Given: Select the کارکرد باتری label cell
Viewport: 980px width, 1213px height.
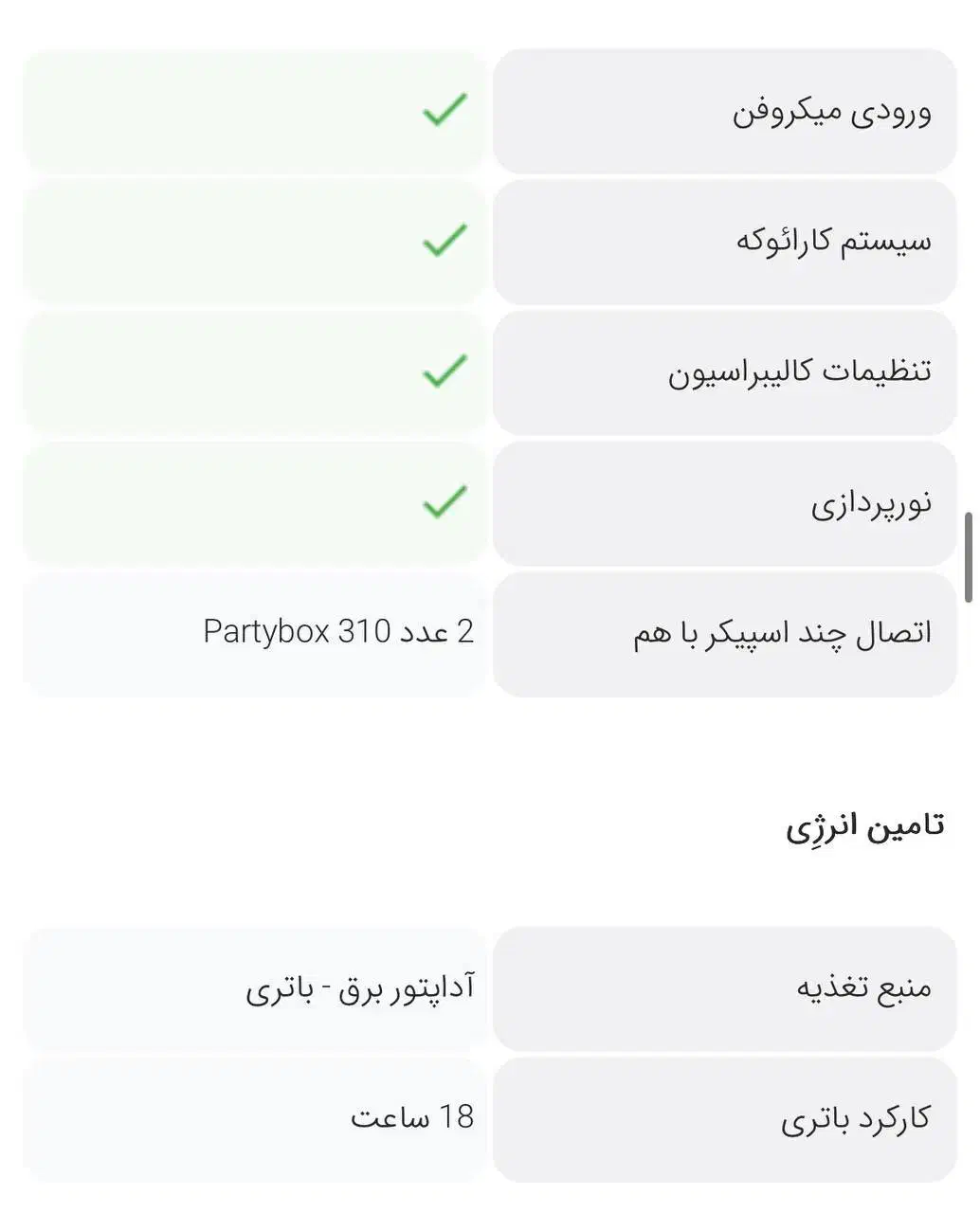Looking at the screenshot, I should (x=855, y=1119).
